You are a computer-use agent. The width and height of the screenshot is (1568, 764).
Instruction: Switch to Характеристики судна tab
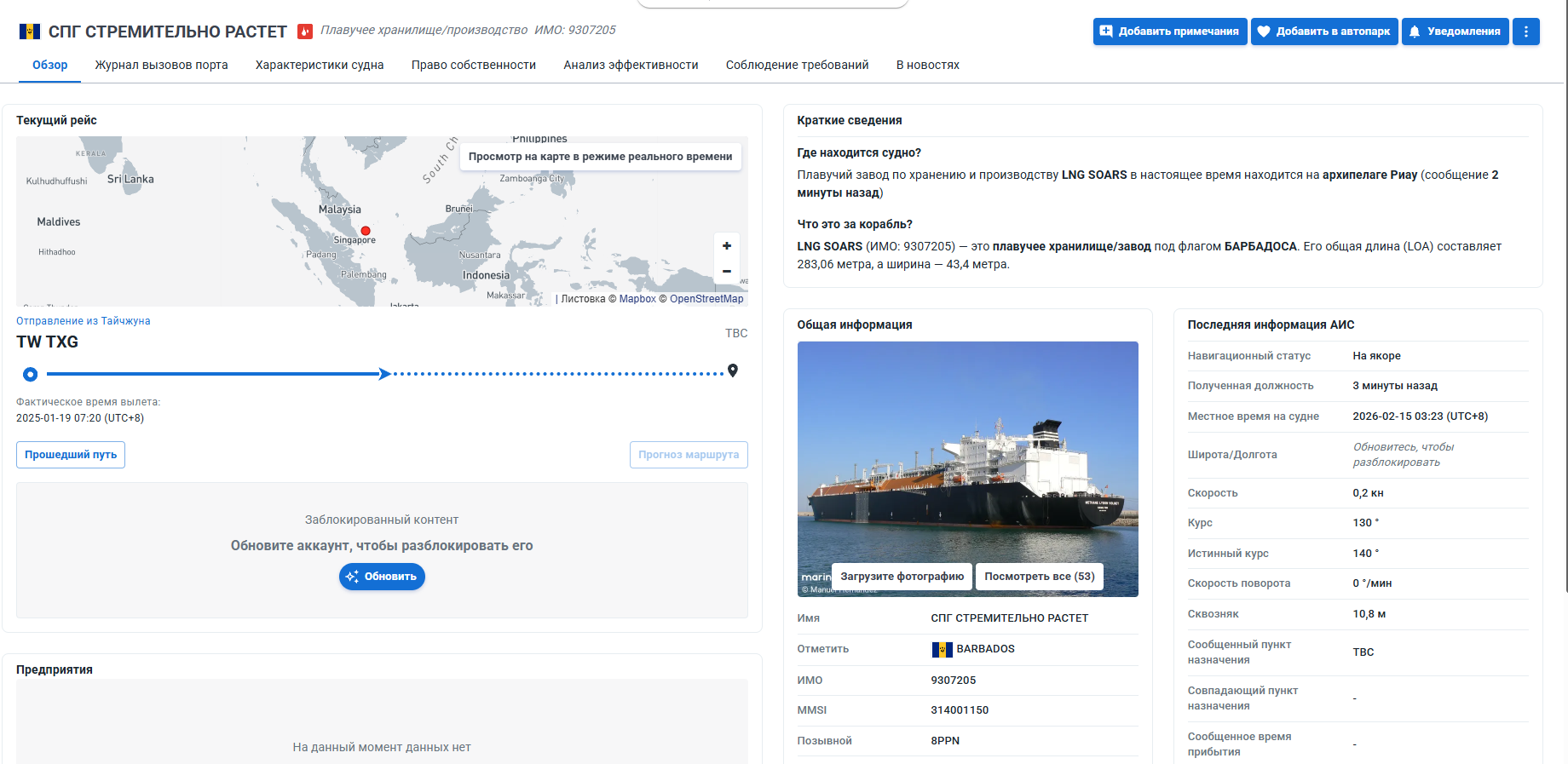point(320,65)
